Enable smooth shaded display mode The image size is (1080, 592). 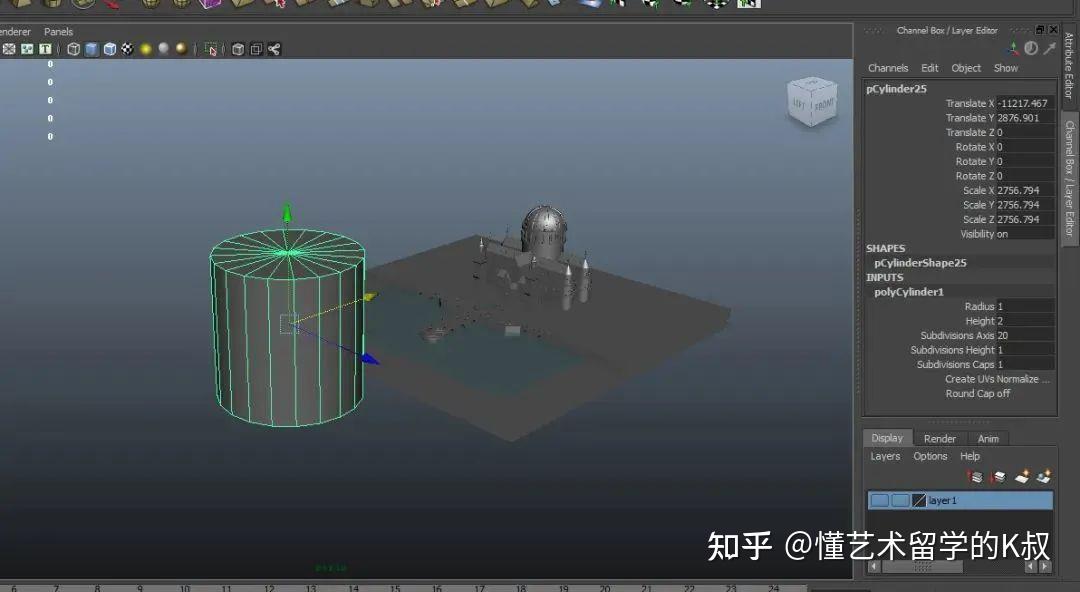pyautogui.click(x=92, y=49)
